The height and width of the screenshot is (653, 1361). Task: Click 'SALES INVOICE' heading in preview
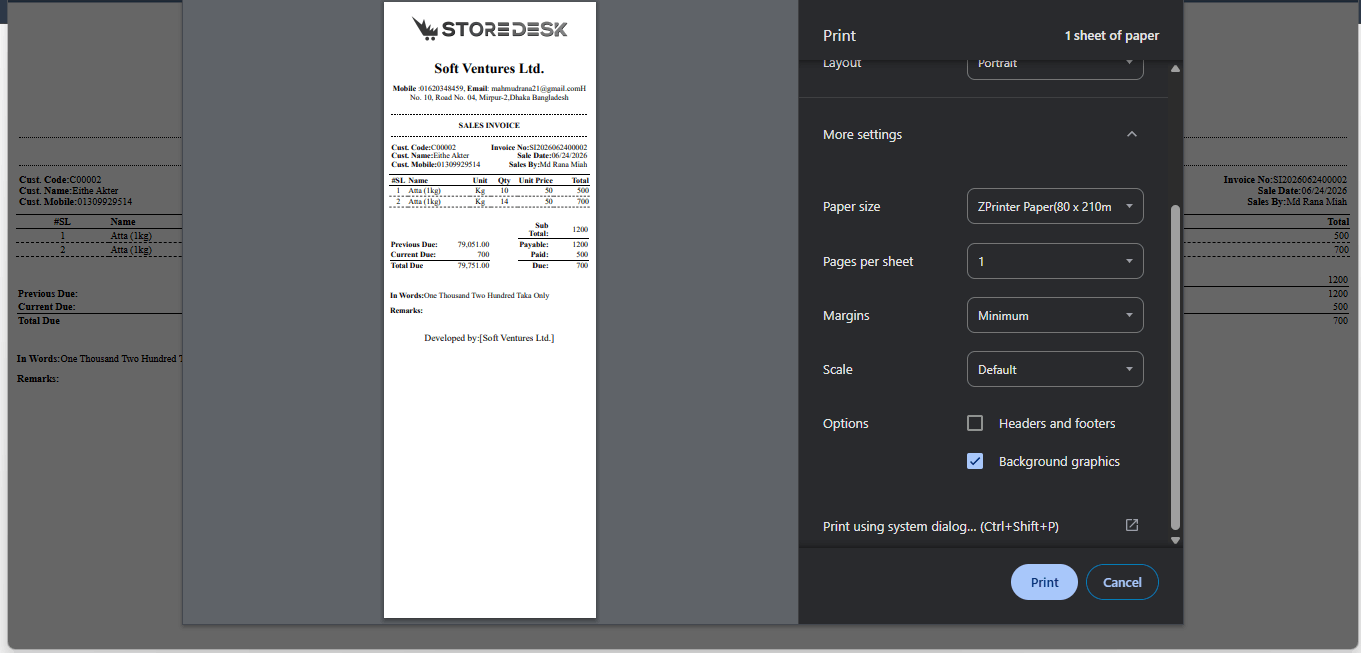pos(489,126)
